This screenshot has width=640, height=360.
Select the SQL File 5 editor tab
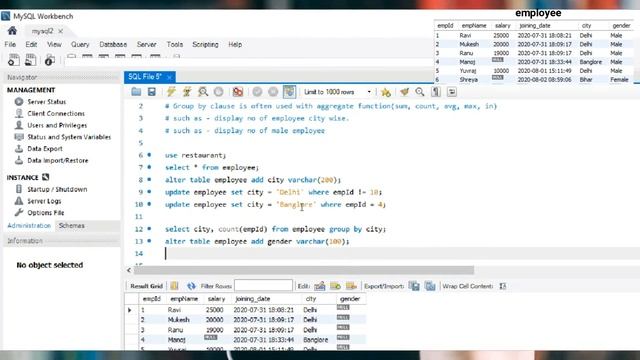(x=145, y=77)
